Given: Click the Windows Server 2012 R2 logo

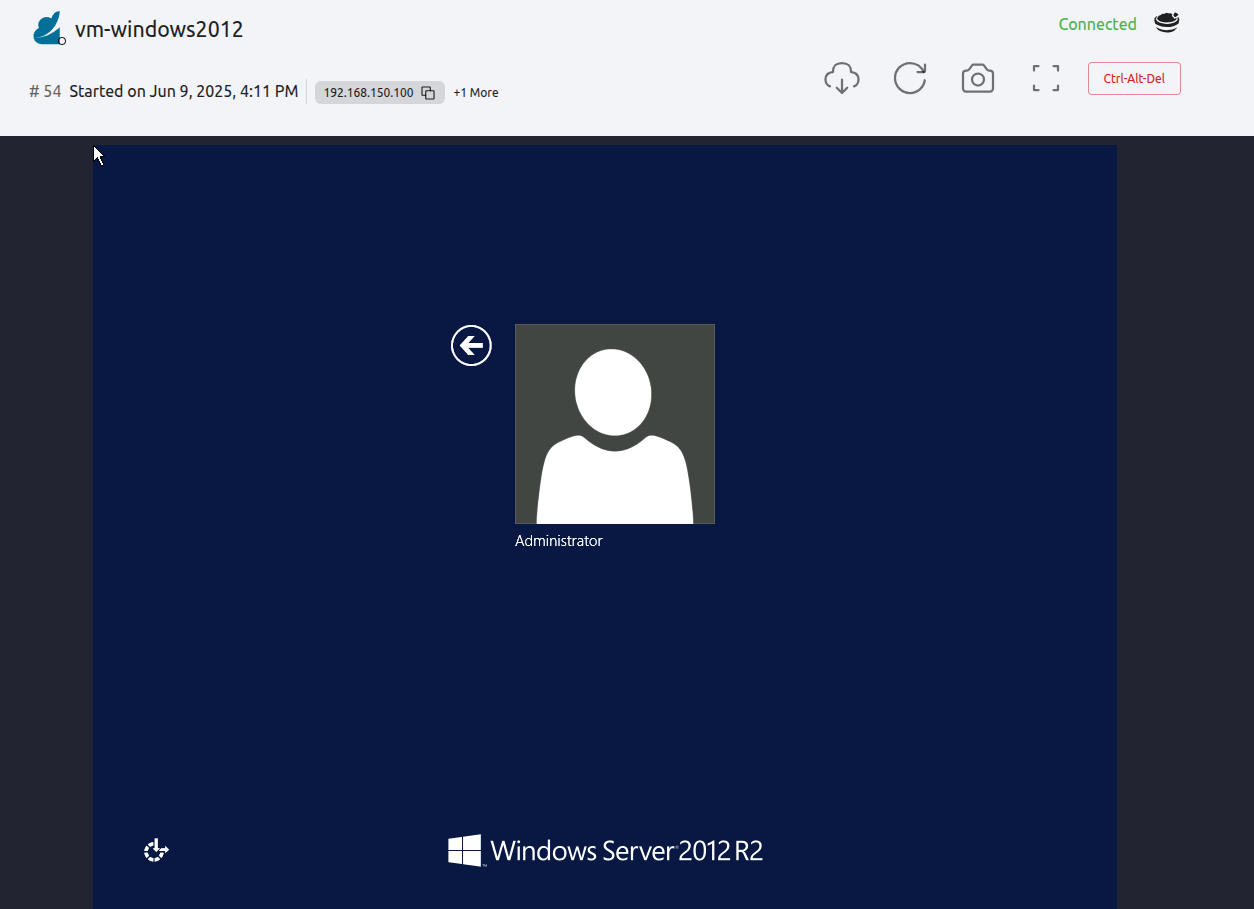Looking at the screenshot, I should click(605, 850).
